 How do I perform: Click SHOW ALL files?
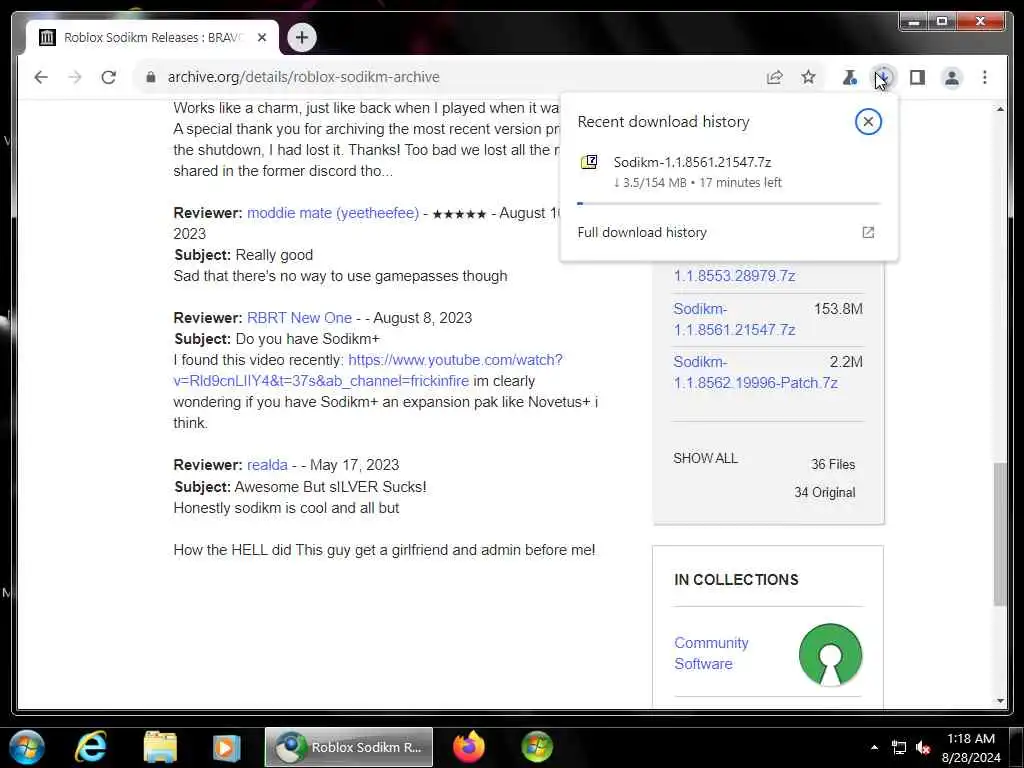pos(705,458)
